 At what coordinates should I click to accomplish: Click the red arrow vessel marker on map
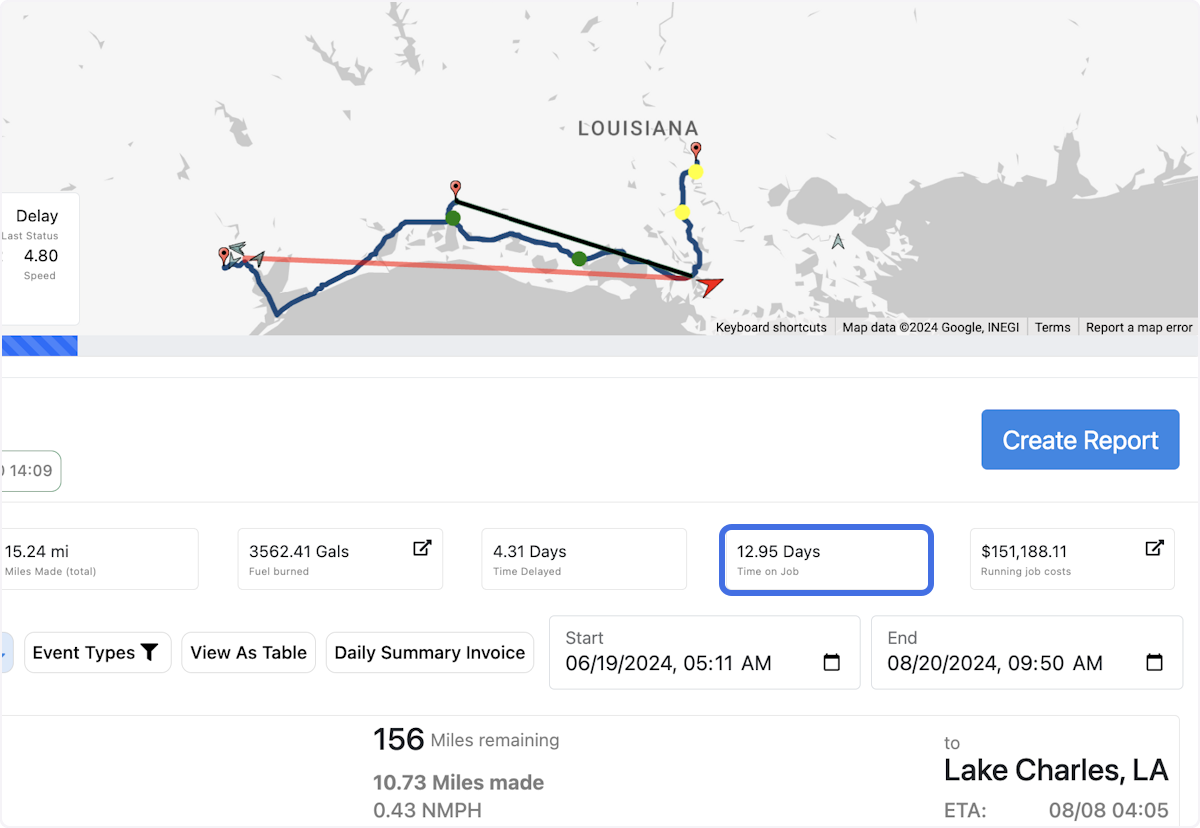(709, 287)
